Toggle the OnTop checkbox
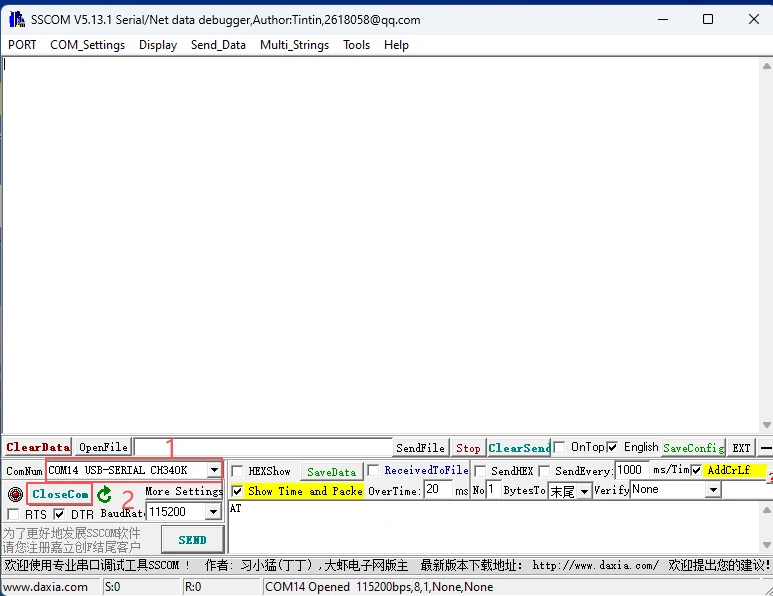 click(x=560, y=447)
